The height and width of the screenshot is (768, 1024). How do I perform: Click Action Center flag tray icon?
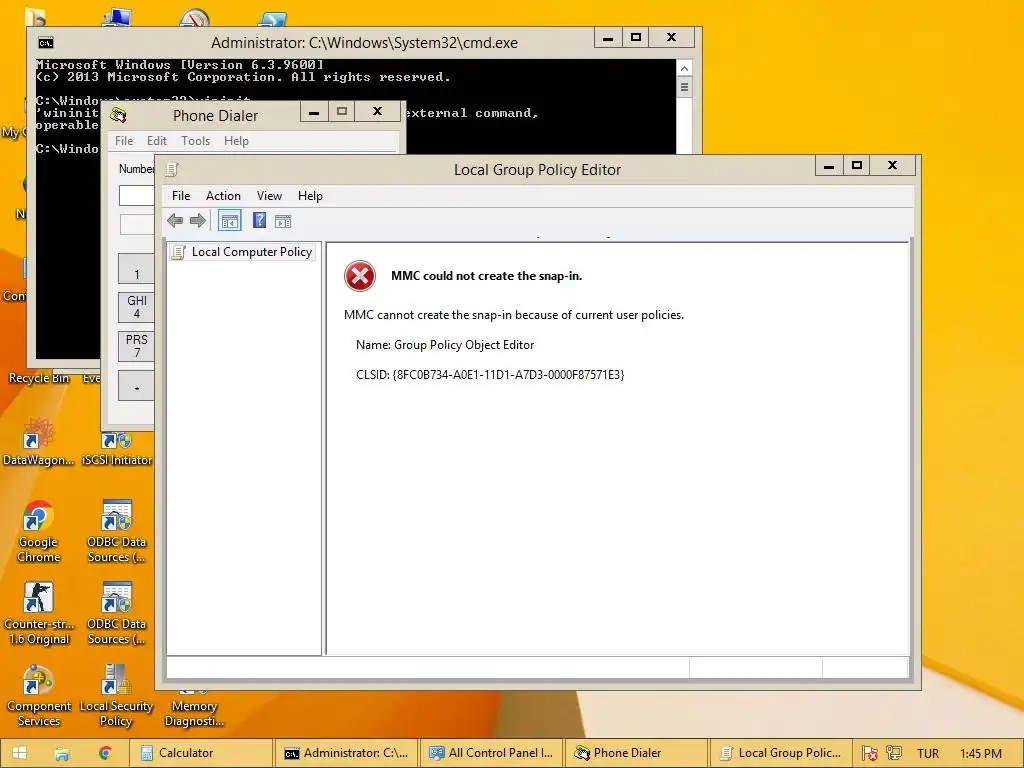pos(869,754)
